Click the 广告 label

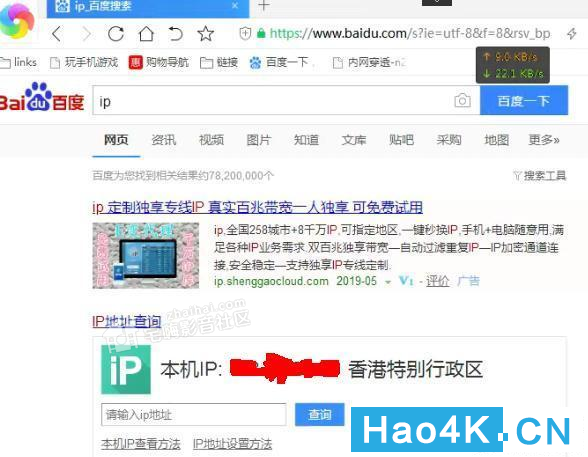(468, 281)
